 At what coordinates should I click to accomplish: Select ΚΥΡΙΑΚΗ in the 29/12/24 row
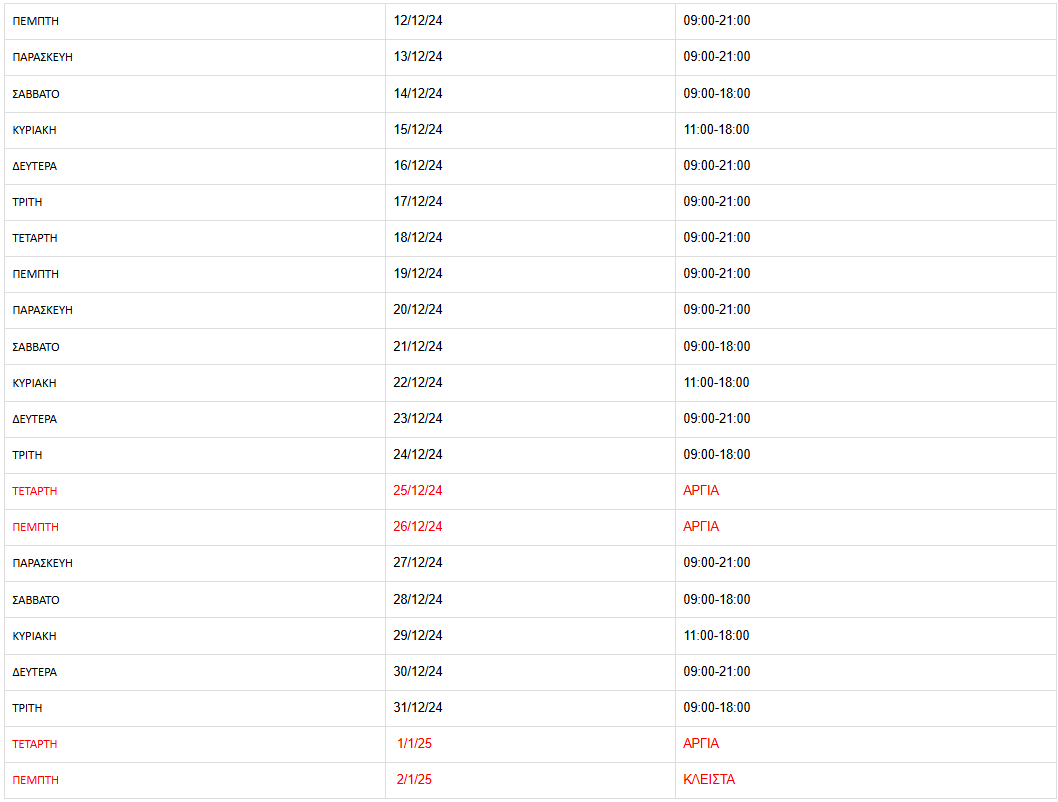pos(34,636)
